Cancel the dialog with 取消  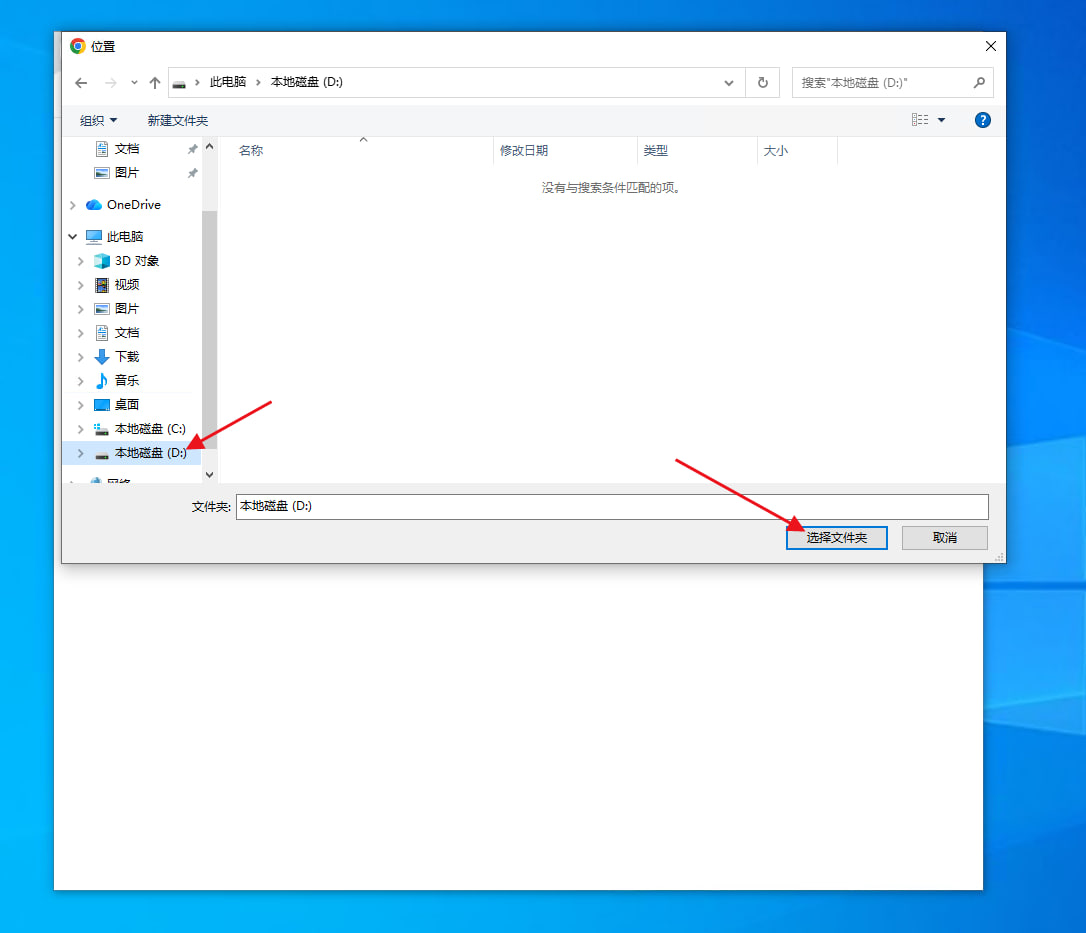point(944,538)
